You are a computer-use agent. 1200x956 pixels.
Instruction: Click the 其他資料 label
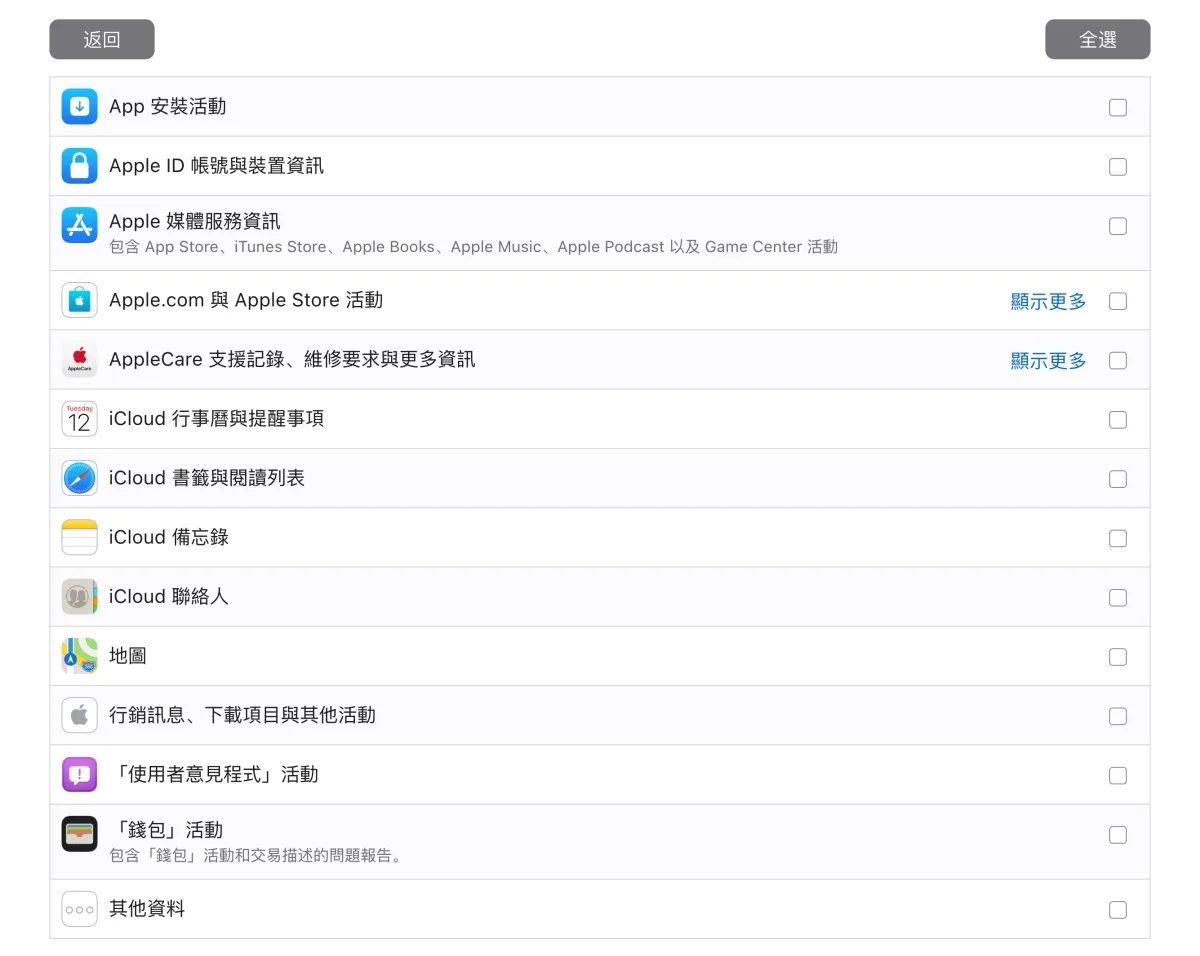click(x=147, y=909)
